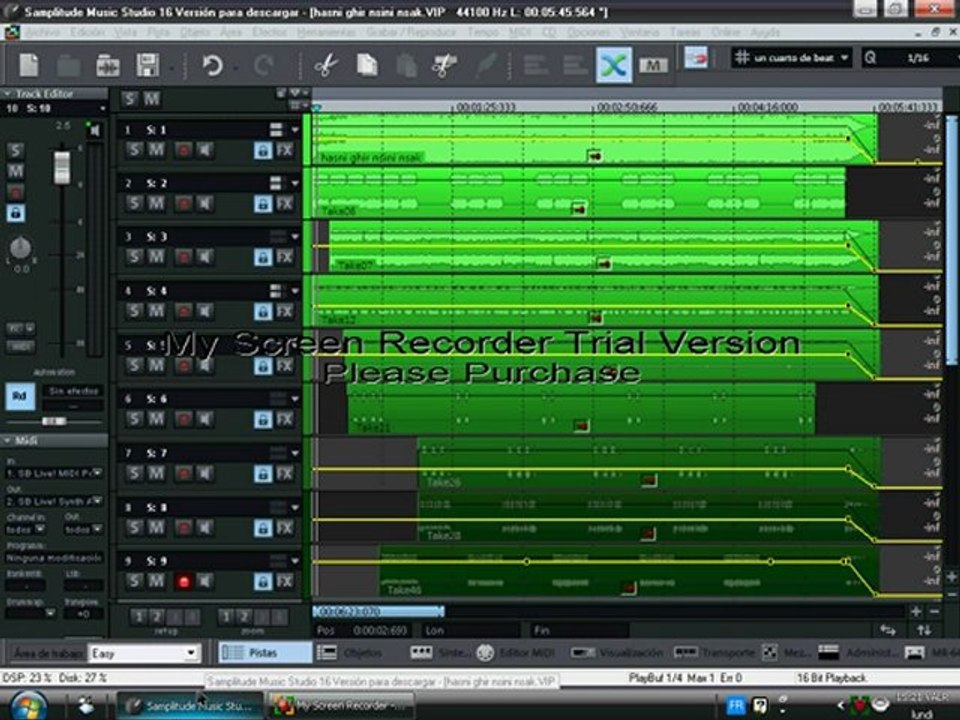Viewport: 960px width, 720px height.
Task: Open the Edición menu
Action: point(88,31)
